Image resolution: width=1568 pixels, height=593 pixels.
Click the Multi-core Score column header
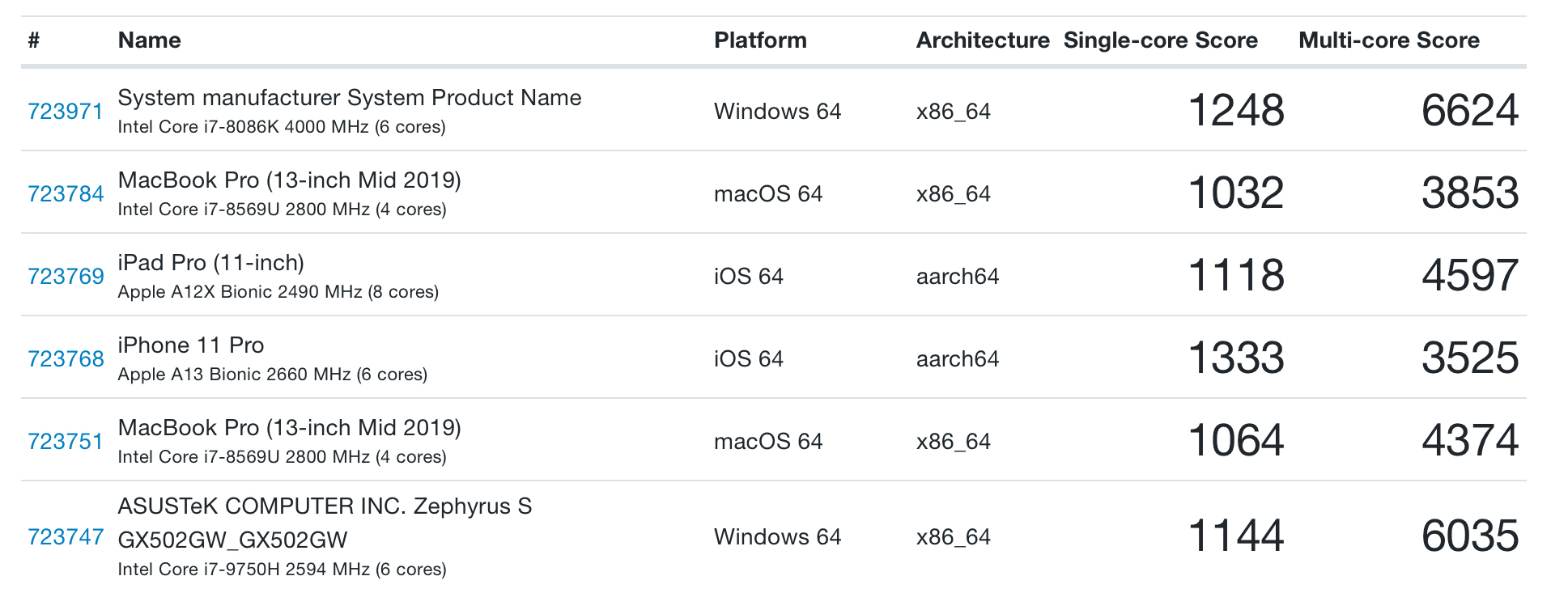click(1388, 40)
